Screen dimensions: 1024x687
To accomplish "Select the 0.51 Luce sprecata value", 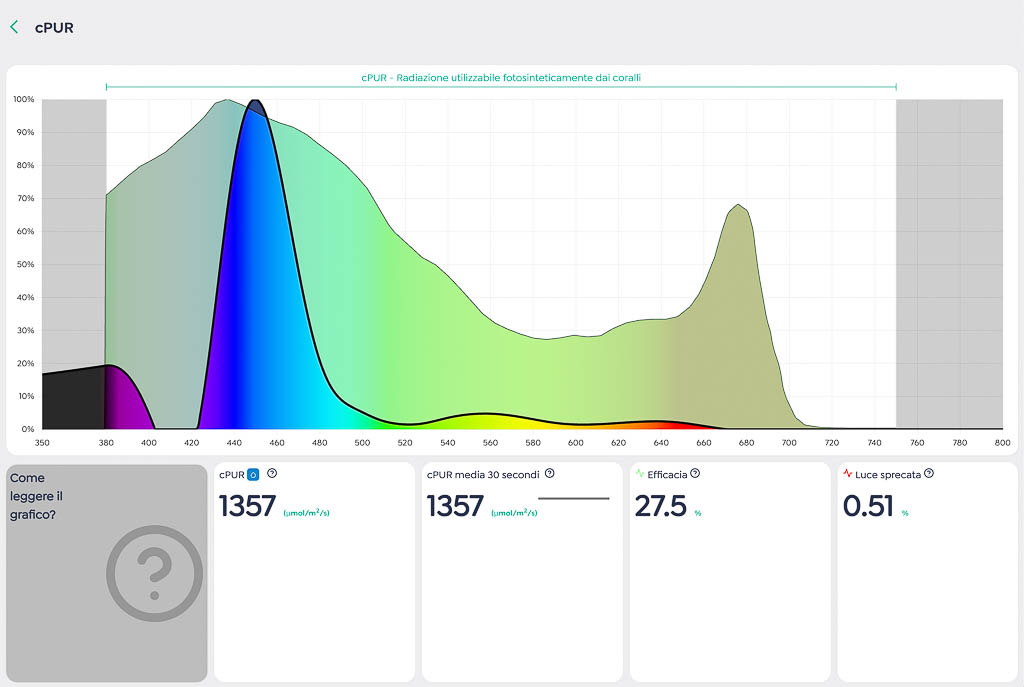I will coord(868,507).
